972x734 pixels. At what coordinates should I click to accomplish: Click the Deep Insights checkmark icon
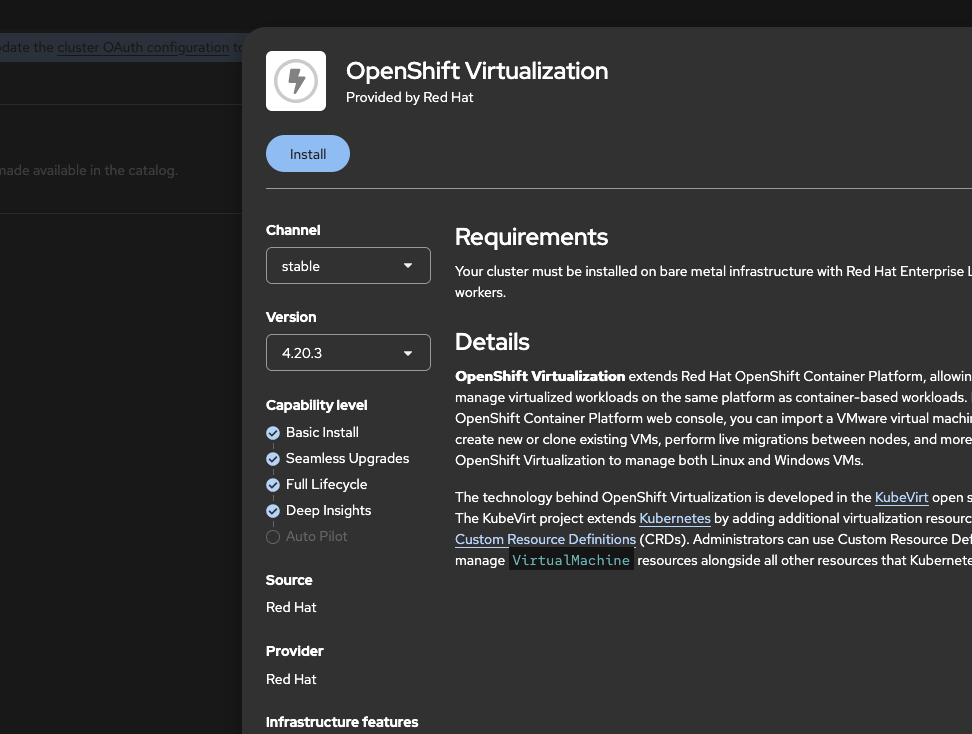tap(273, 511)
